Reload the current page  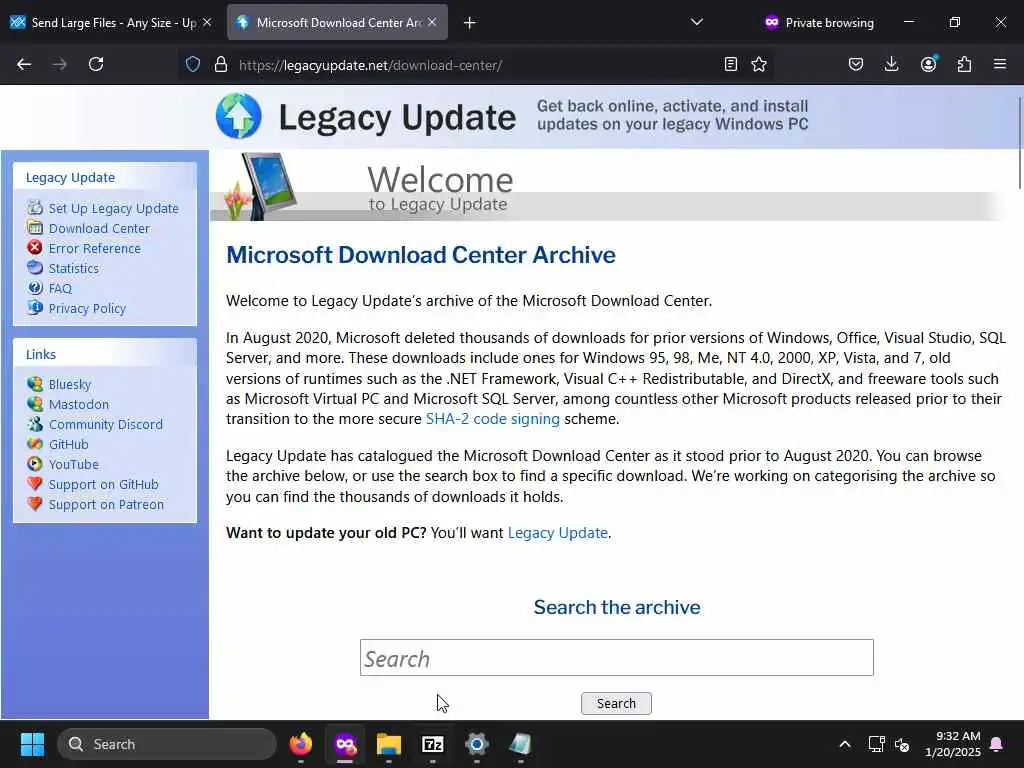[96, 65]
